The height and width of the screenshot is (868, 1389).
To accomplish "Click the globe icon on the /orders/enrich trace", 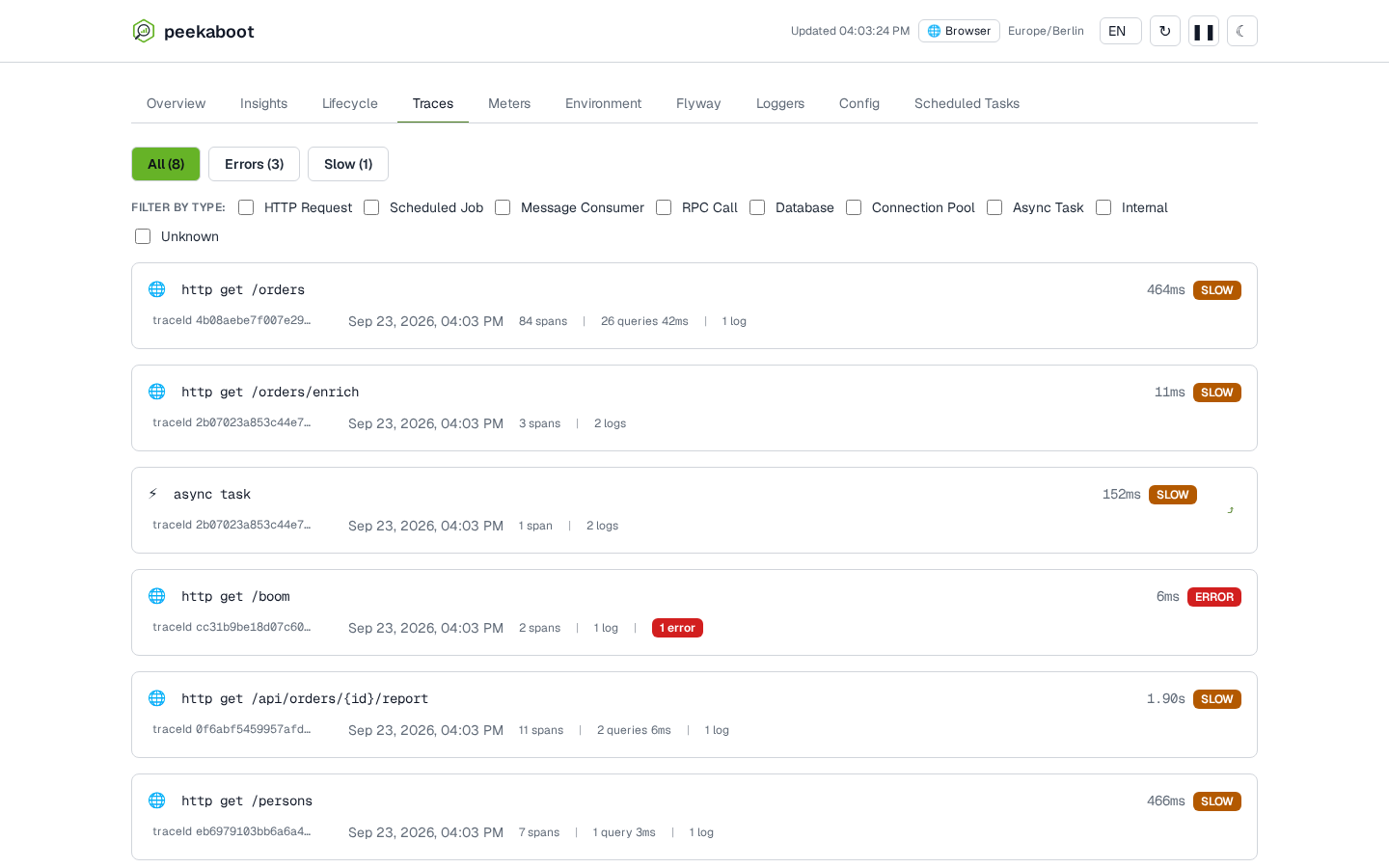I will [157, 392].
